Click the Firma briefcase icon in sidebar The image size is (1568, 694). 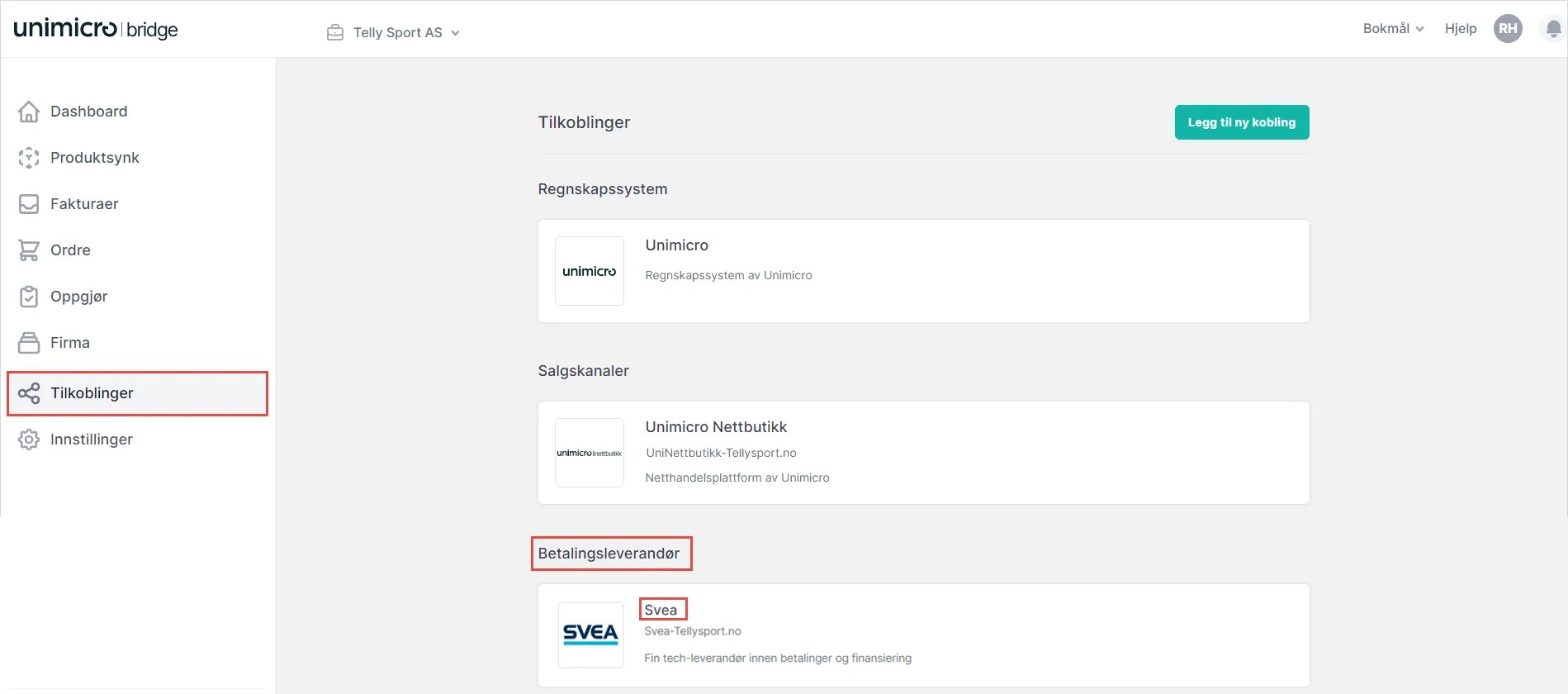pyautogui.click(x=29, y=343)
